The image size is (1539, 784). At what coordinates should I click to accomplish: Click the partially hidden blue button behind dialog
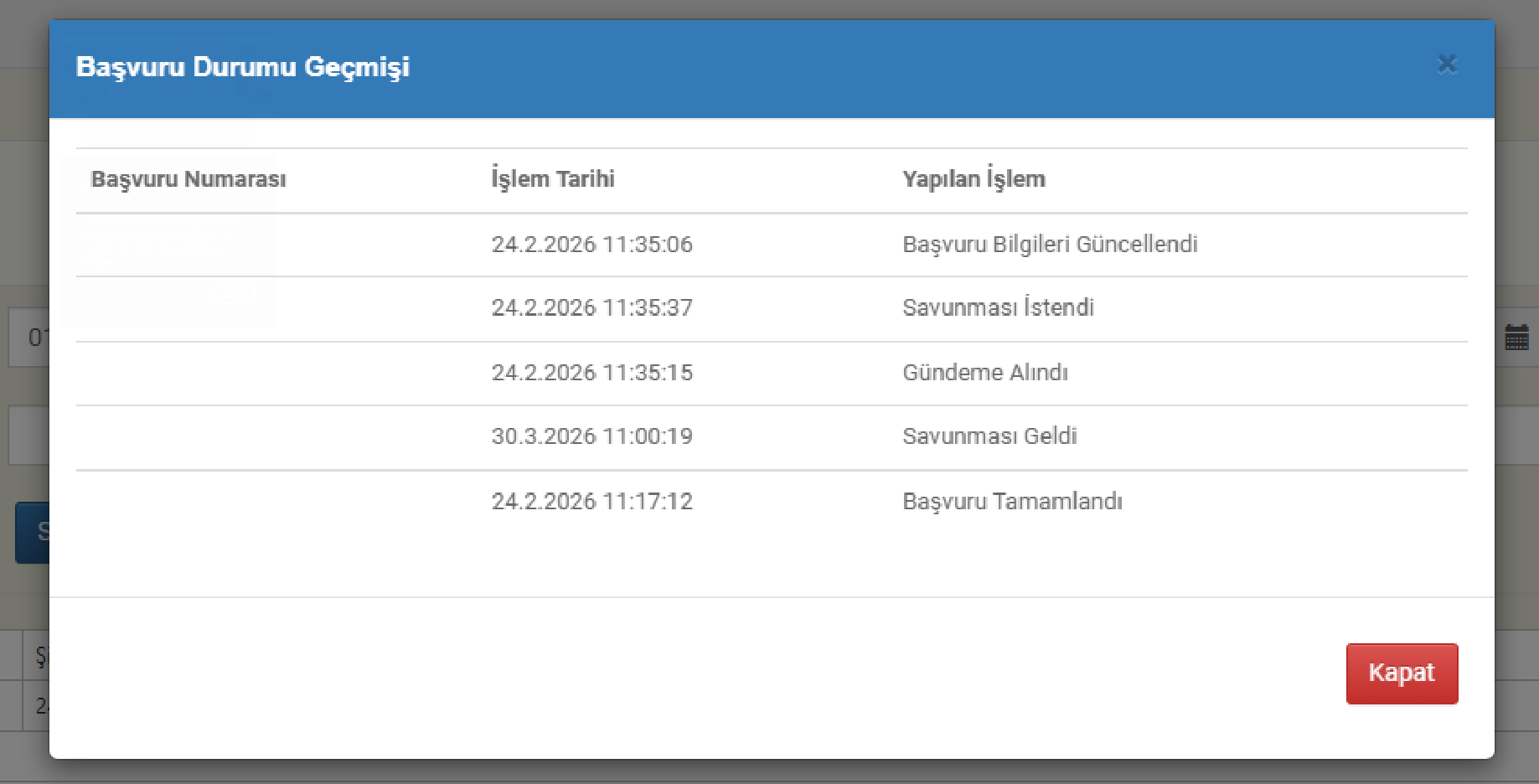[33, 533]
